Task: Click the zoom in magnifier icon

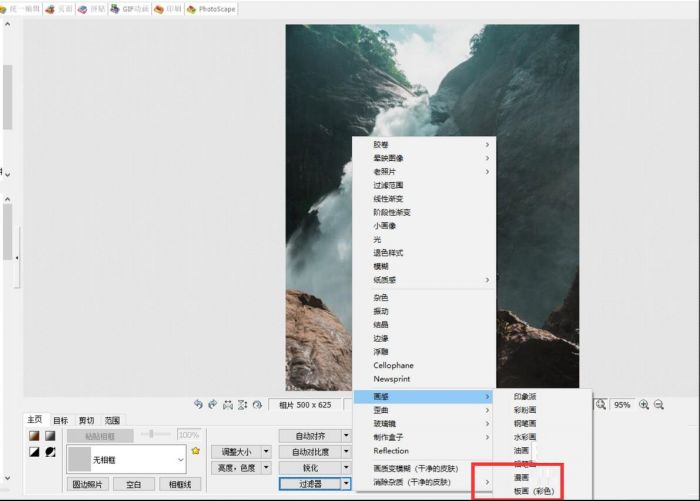Action: pos(644,405)
